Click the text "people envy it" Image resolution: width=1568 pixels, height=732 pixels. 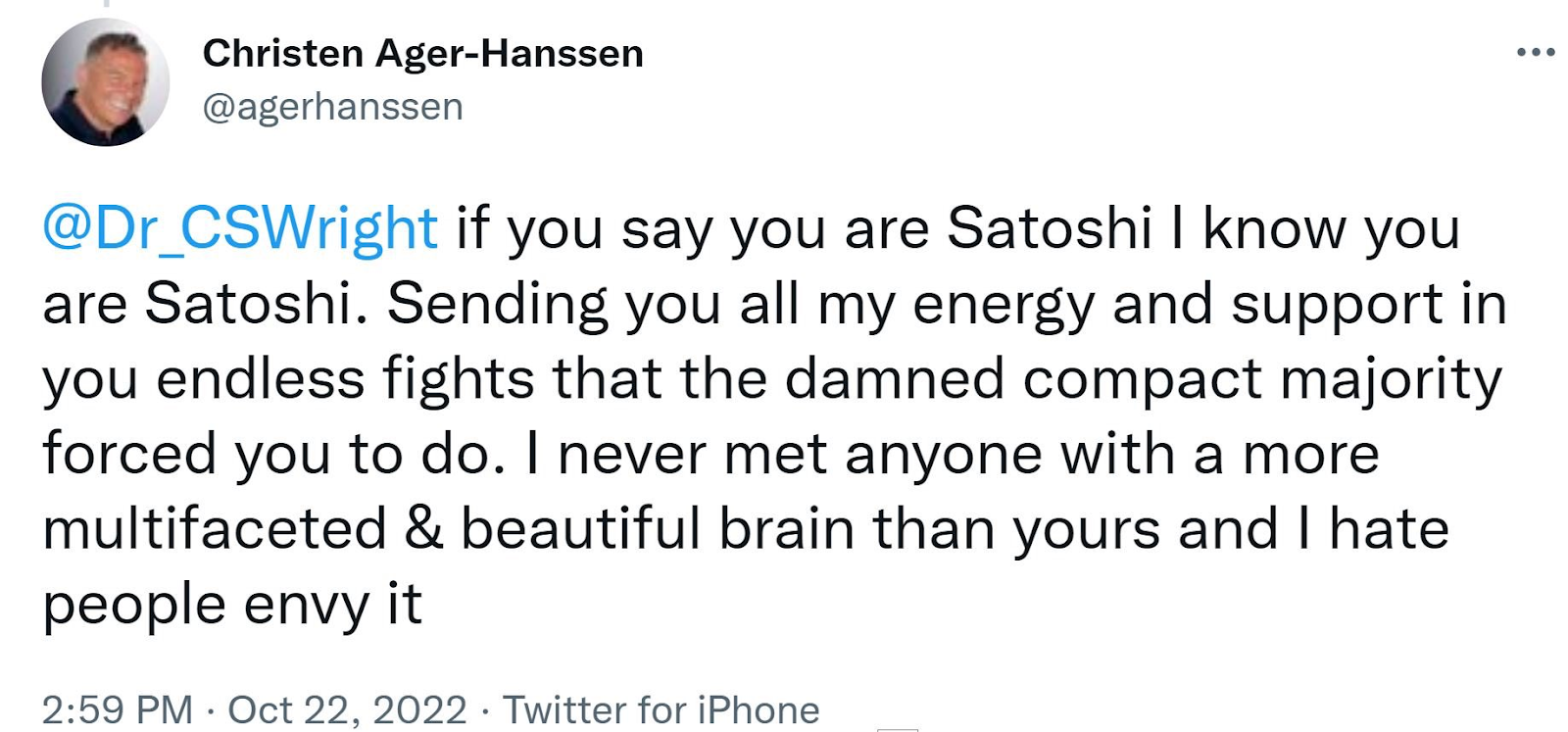click(x=232, y=606)
